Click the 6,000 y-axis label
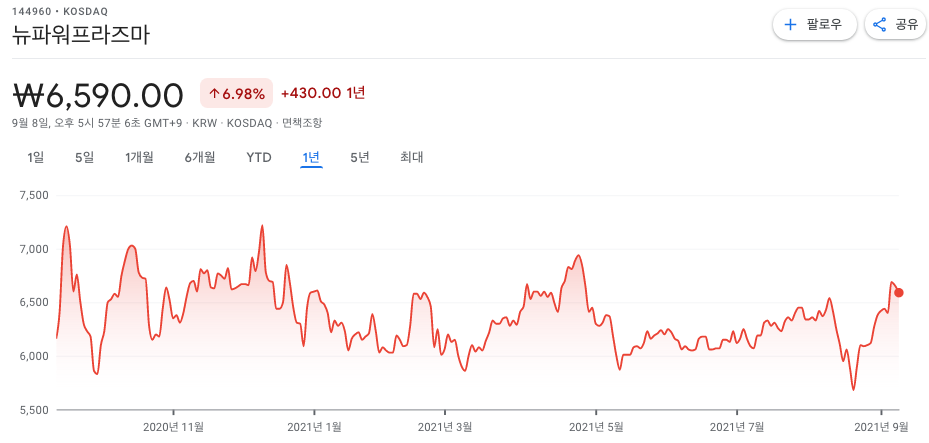 coord(36,357)
